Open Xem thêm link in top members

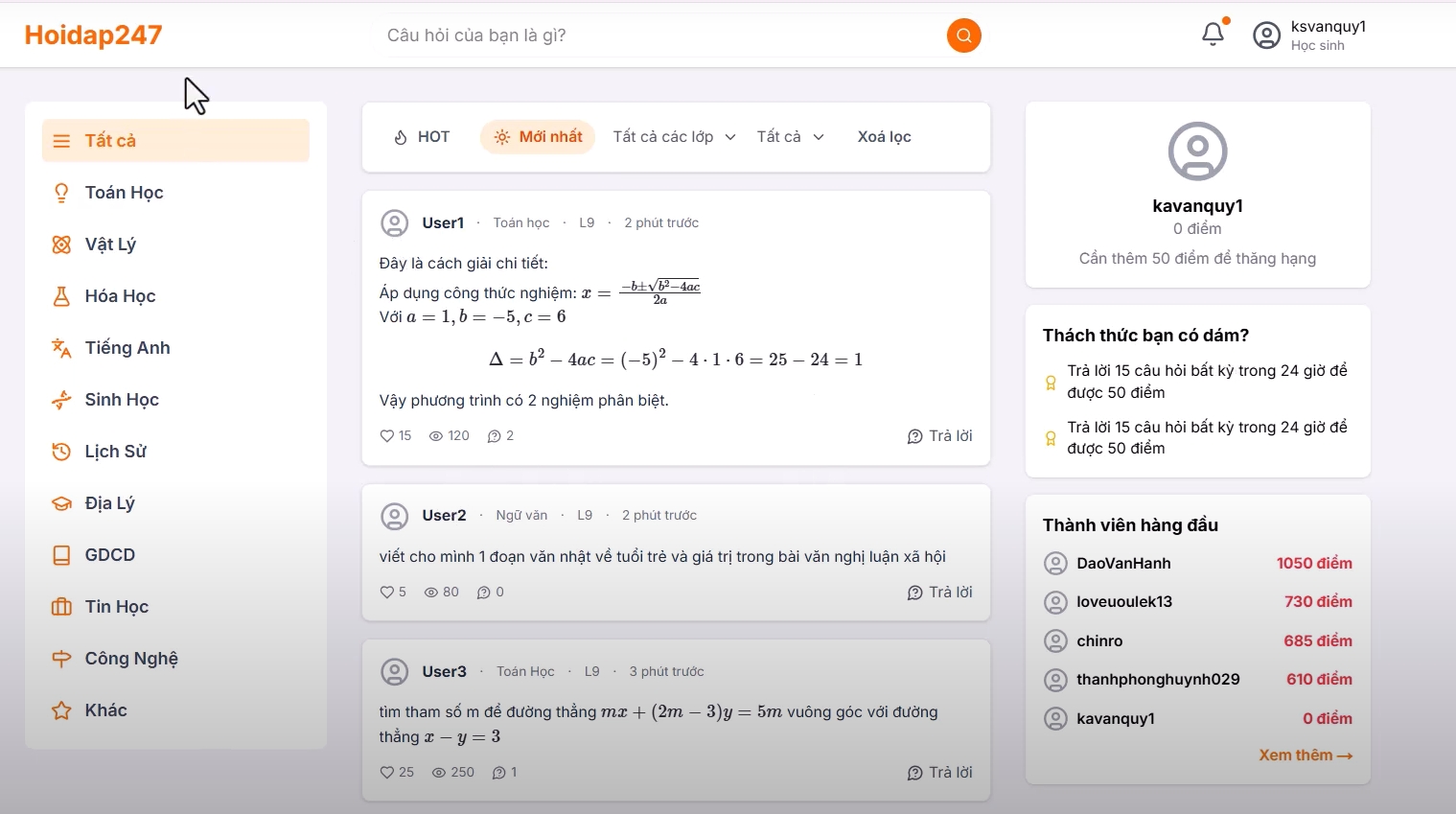click(x=1306, y=756)
